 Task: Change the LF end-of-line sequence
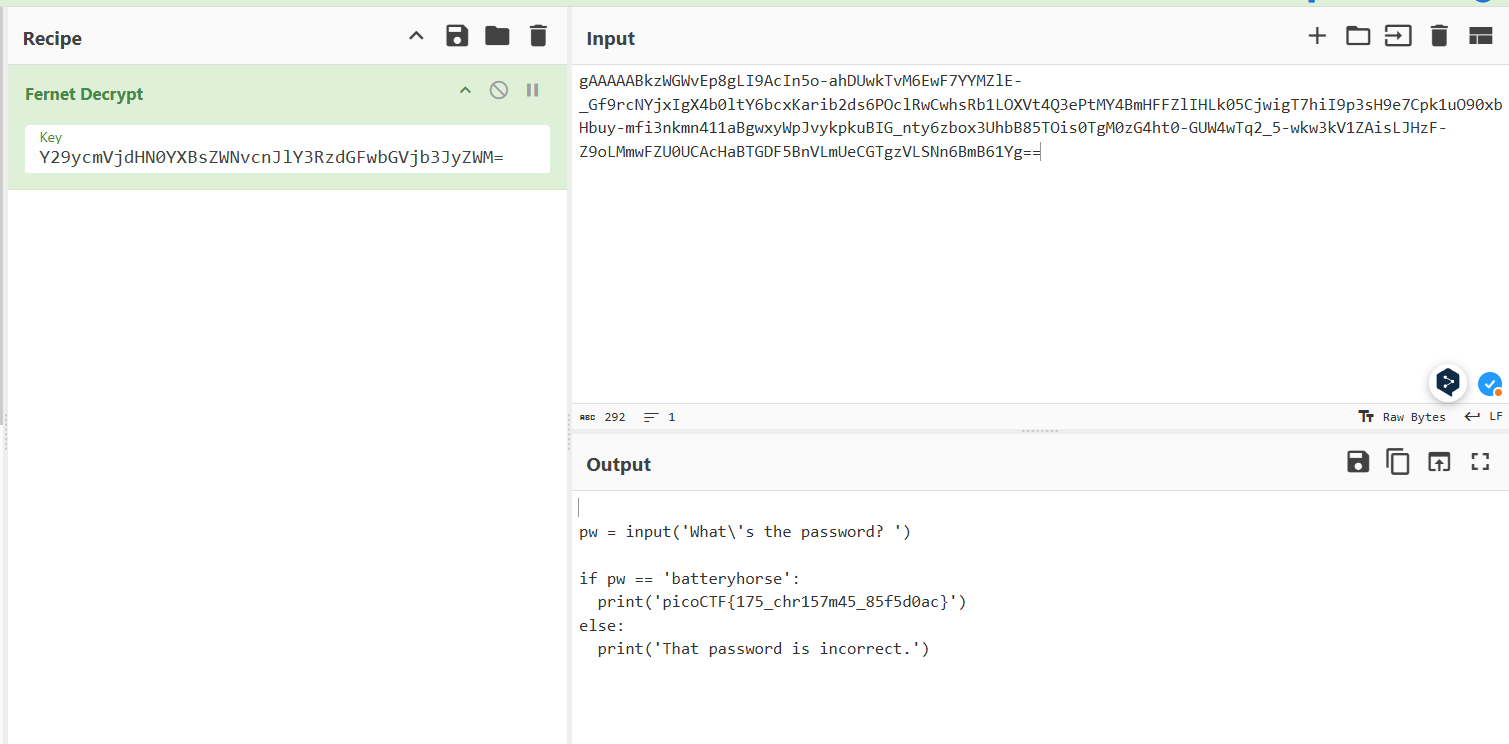click(1484, 417)
